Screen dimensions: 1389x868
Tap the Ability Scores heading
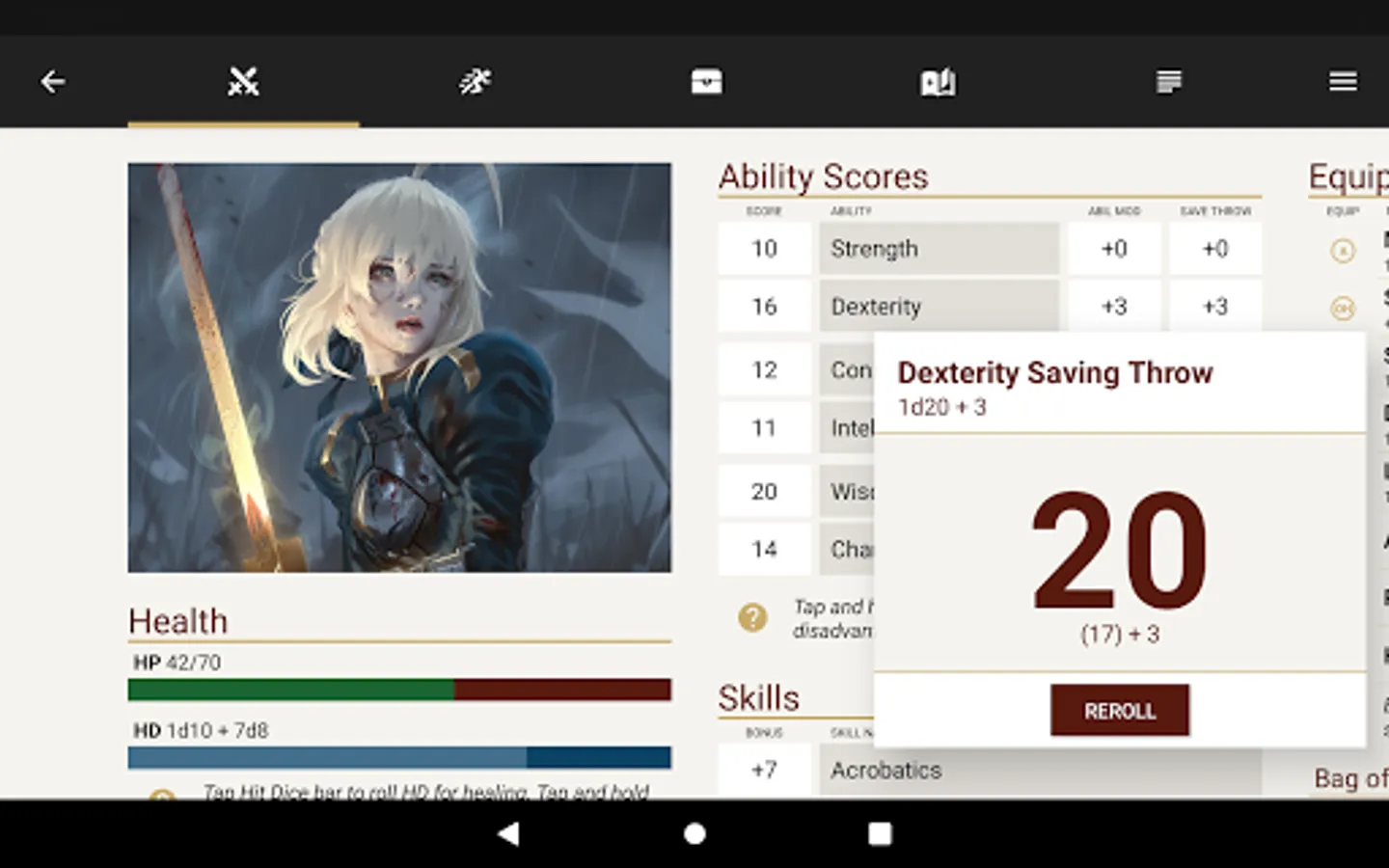[823, 176]
